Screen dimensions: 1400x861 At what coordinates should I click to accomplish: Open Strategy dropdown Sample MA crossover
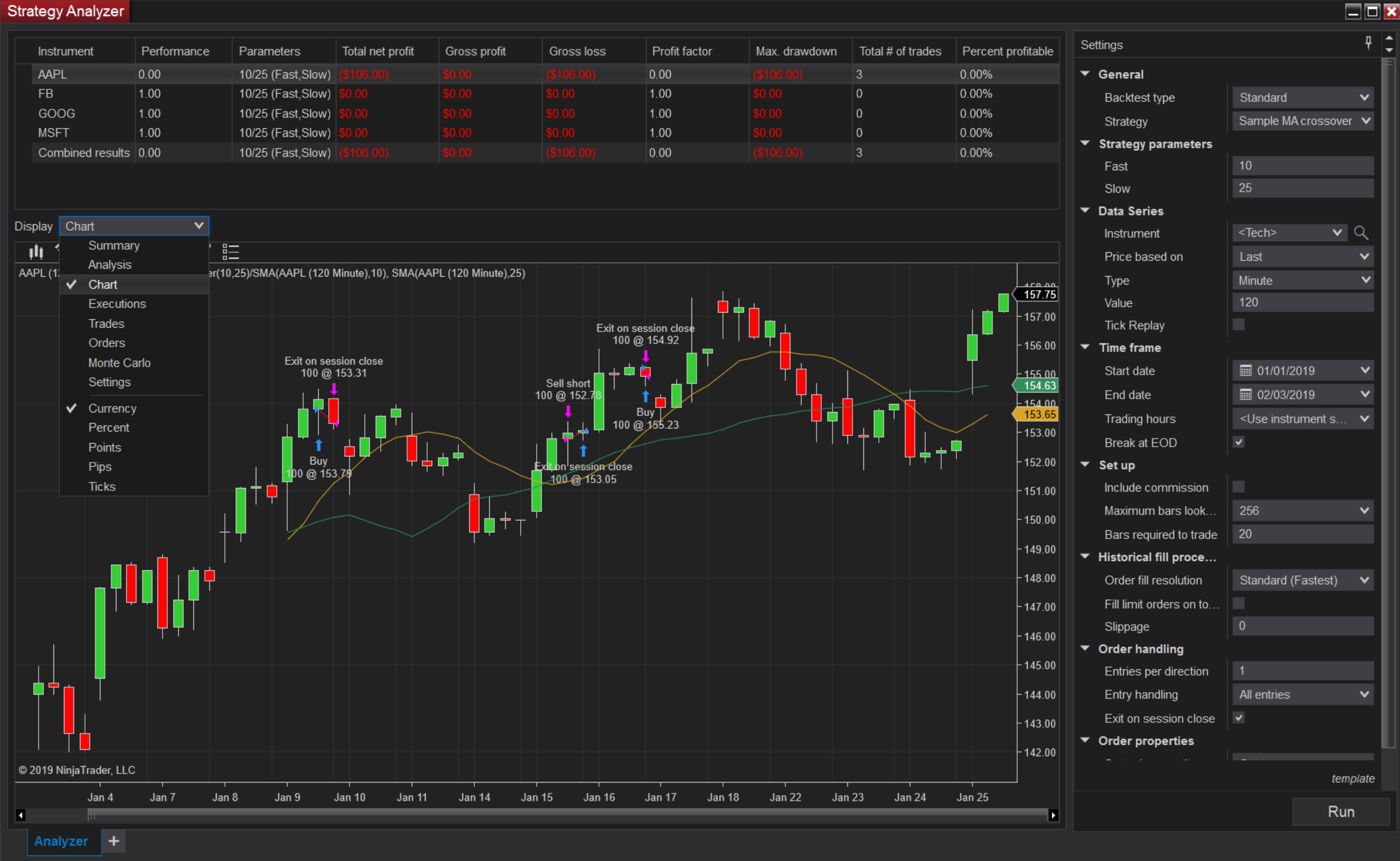tap(1303, 121)
